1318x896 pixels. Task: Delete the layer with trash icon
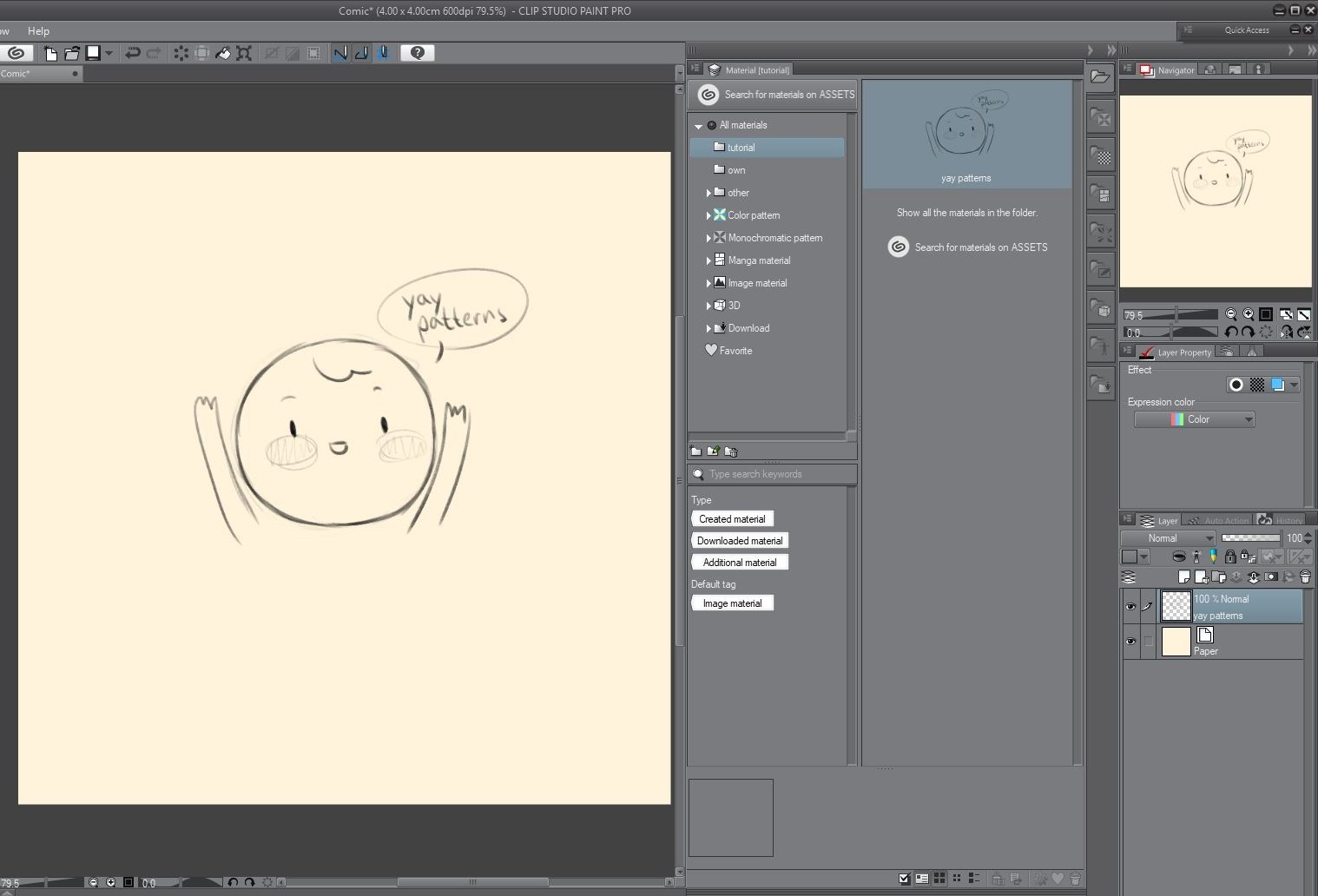(x=1305, y=576)
